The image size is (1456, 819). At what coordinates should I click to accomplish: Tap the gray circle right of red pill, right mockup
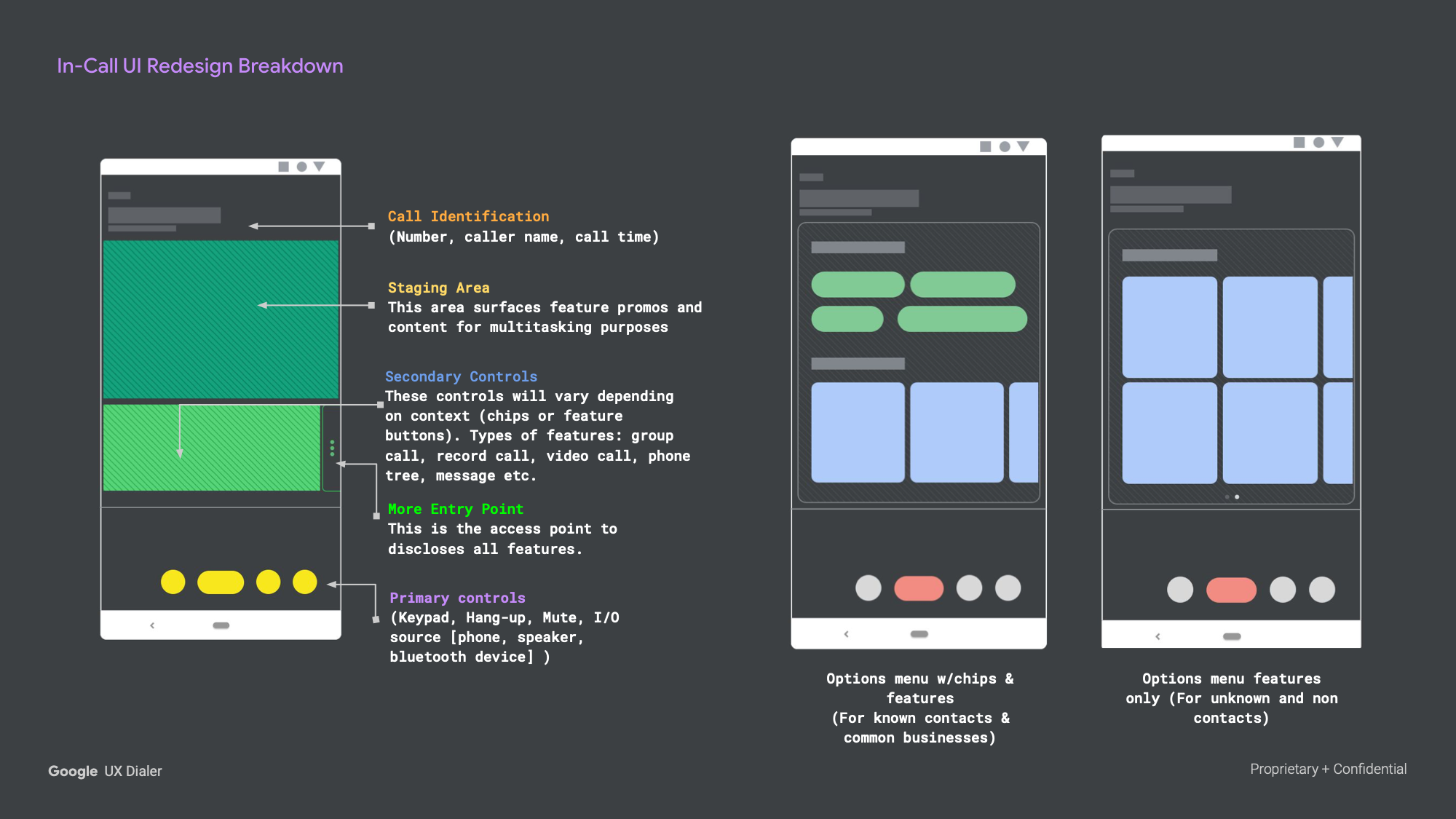pyautogui.click(x=1283, y=590)
